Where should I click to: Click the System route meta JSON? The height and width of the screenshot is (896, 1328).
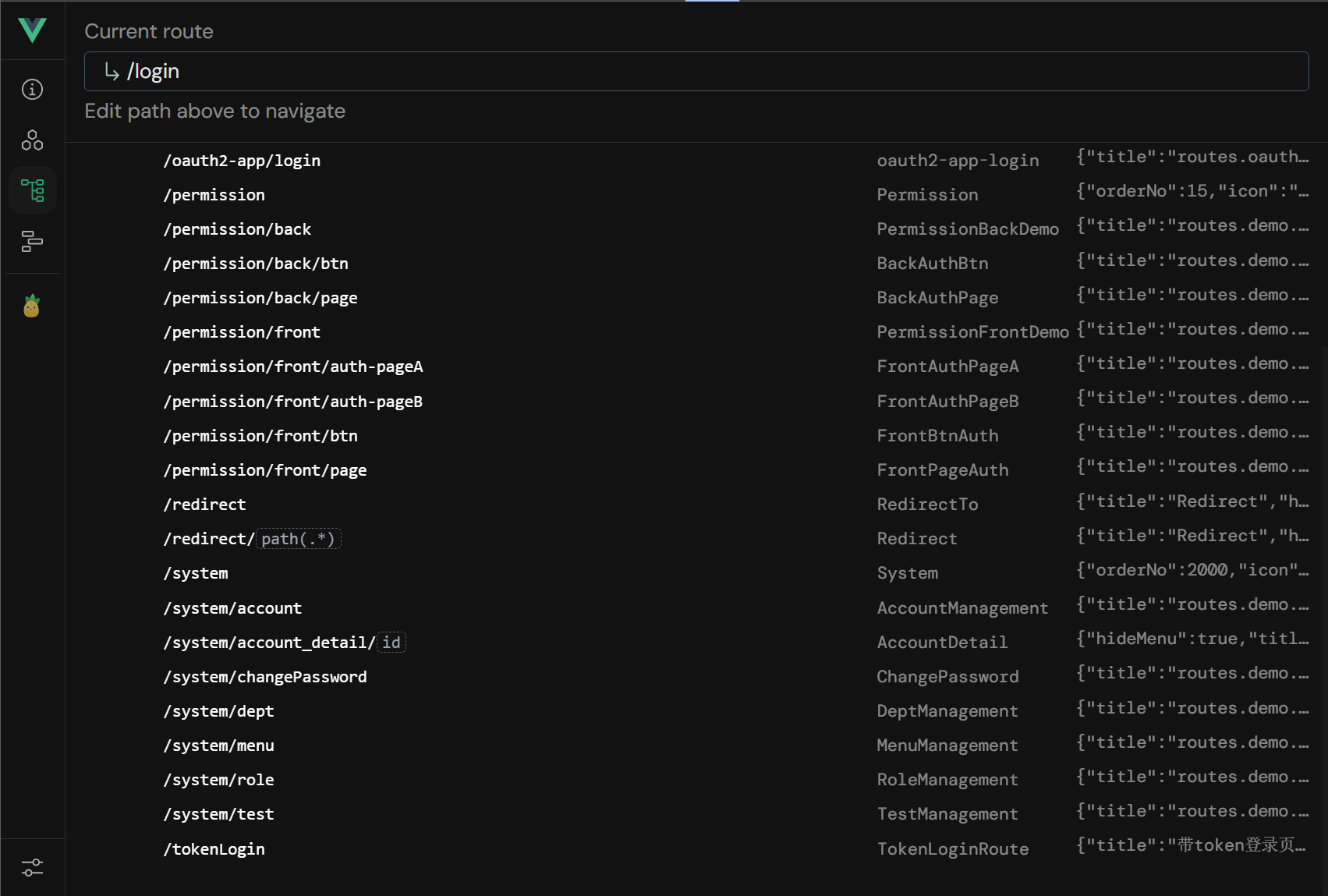point(1192,570)
